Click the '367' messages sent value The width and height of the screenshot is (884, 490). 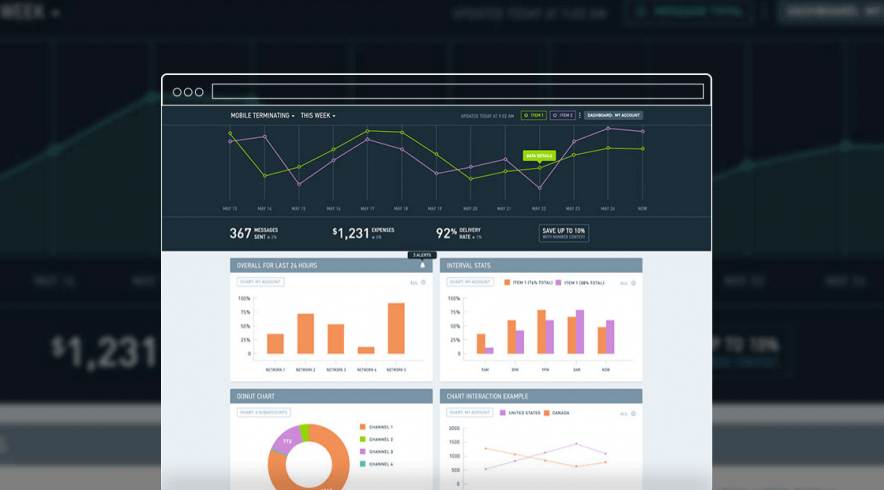(240, 233)
